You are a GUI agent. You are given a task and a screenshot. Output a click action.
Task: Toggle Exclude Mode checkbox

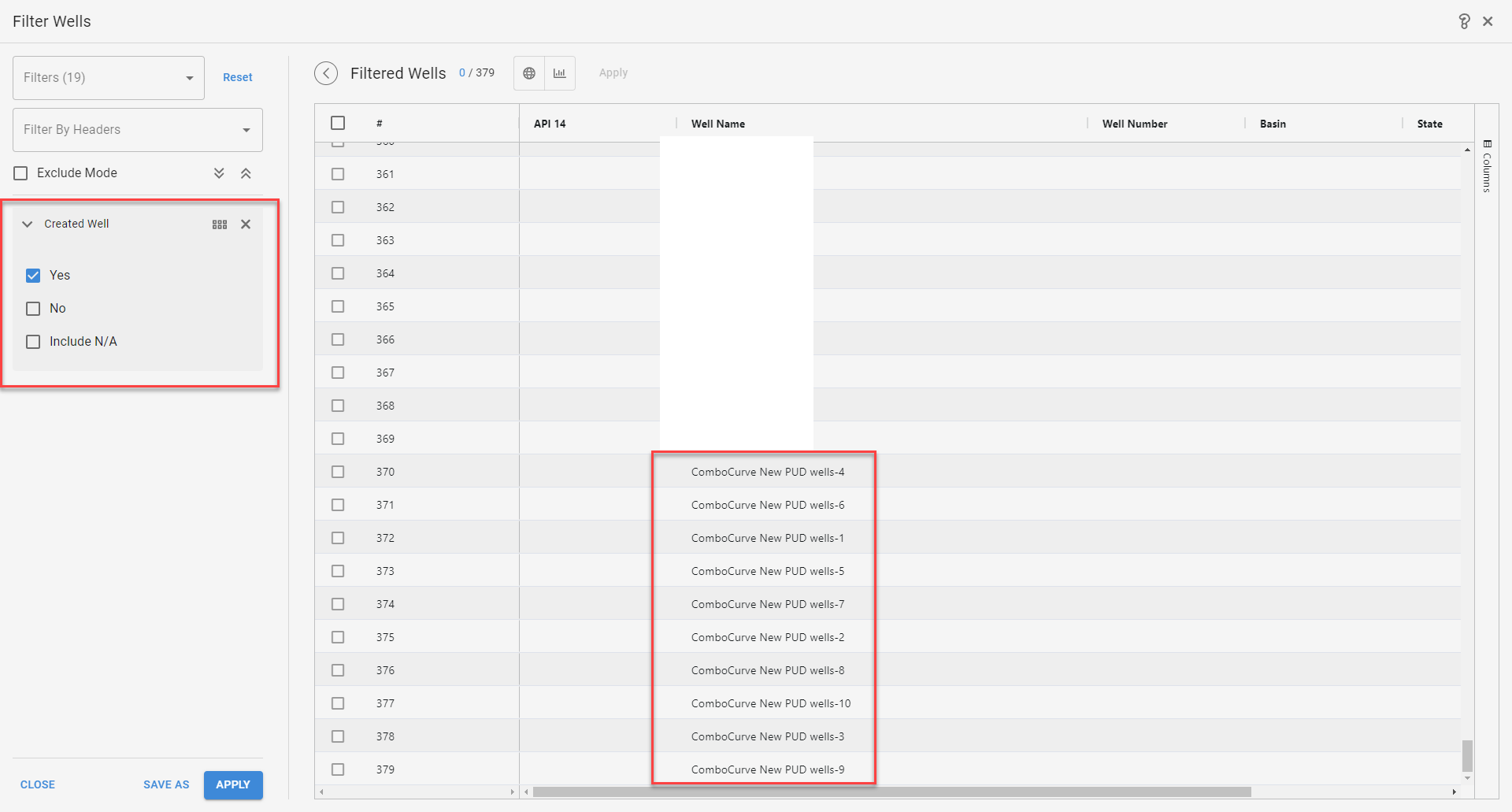pyautogui.click(x=21, y=173)
